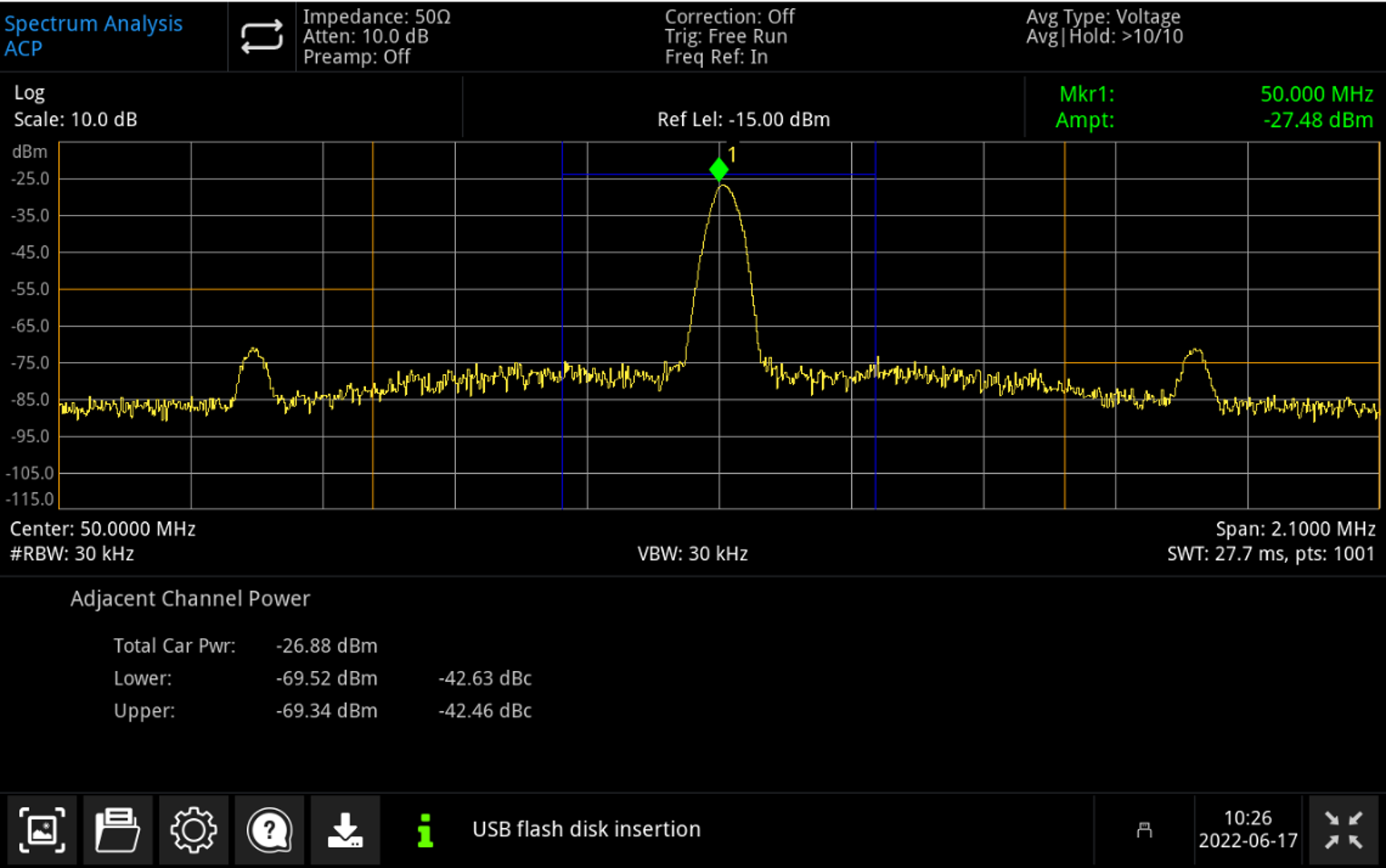Toggle Correction setting
The height and width of the screenshot is (868, 1386).
coord(730,16)
